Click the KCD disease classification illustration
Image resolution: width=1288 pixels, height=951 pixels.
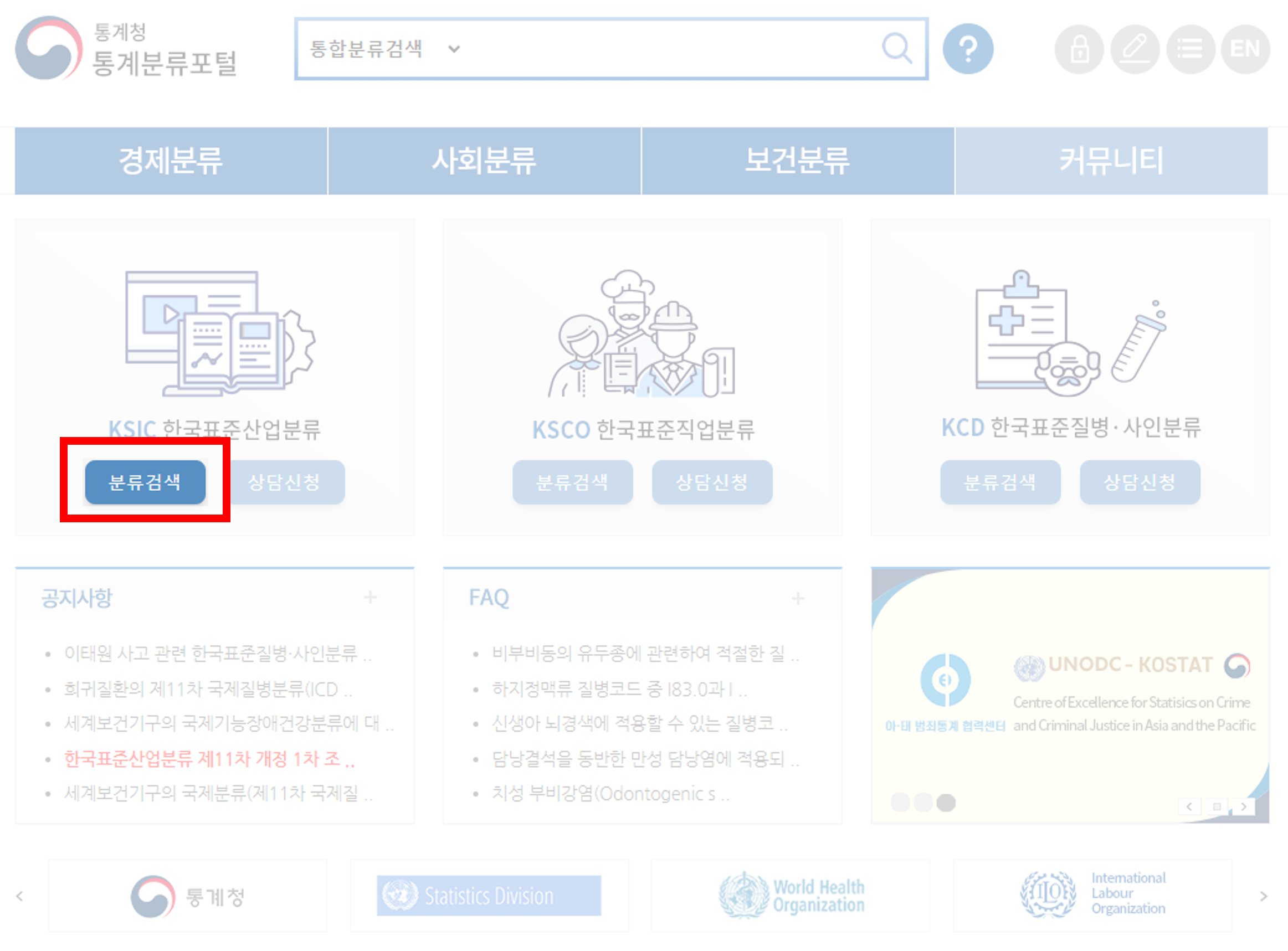click(x=1070, y=333)
